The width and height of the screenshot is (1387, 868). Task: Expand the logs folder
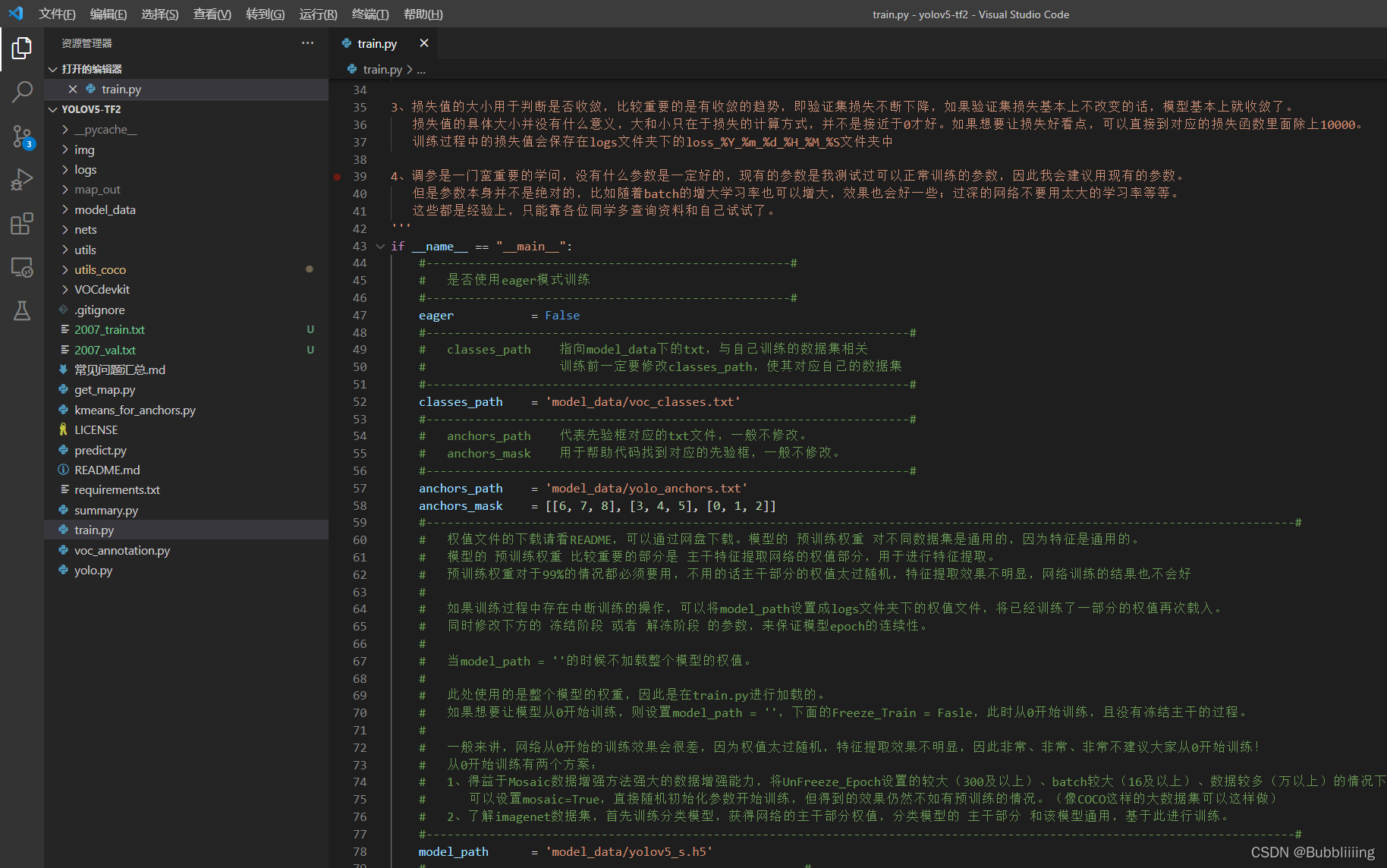coord(65,169)
